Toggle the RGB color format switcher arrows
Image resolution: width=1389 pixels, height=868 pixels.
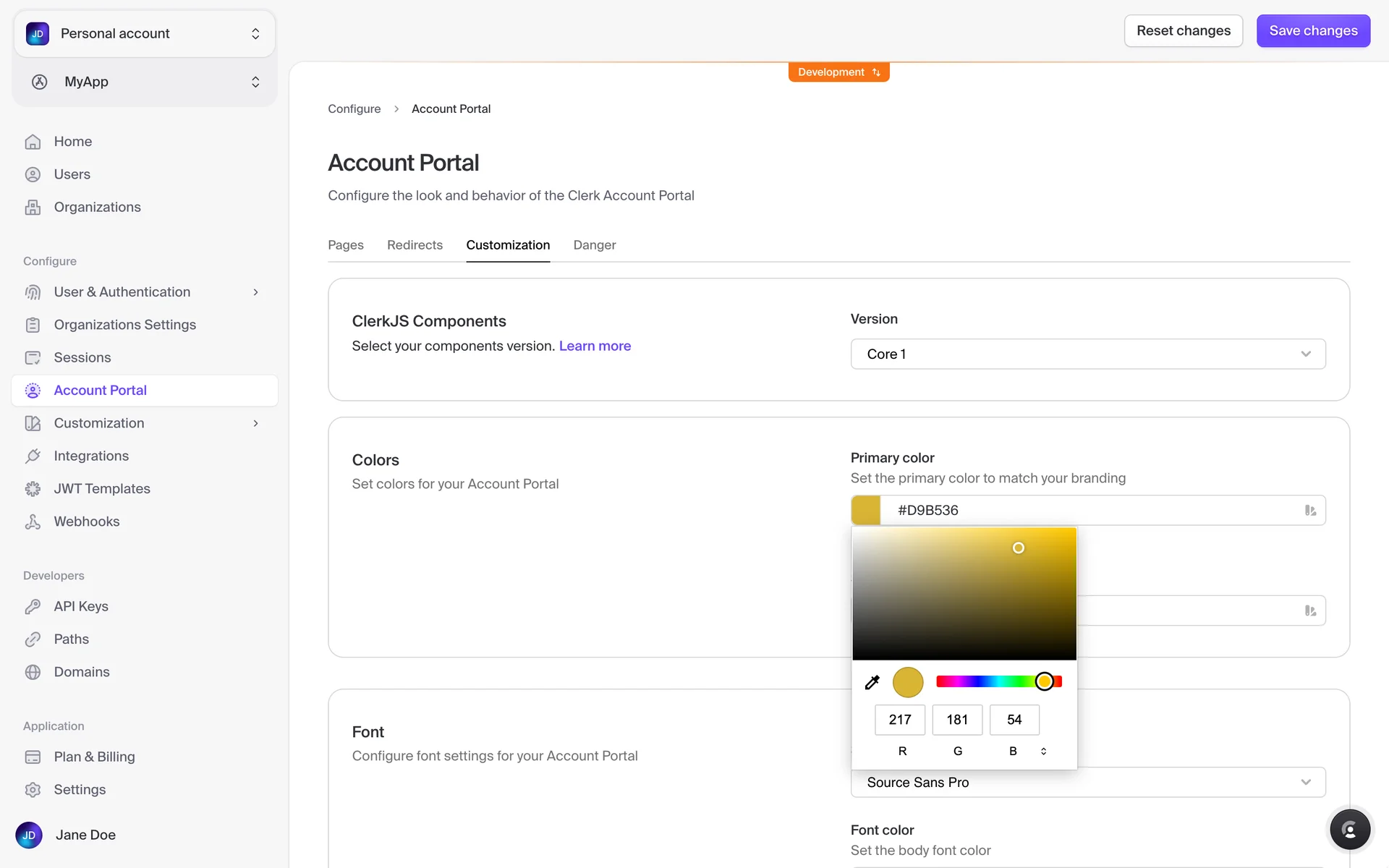pyautogui.click(x=1043, y=751)
